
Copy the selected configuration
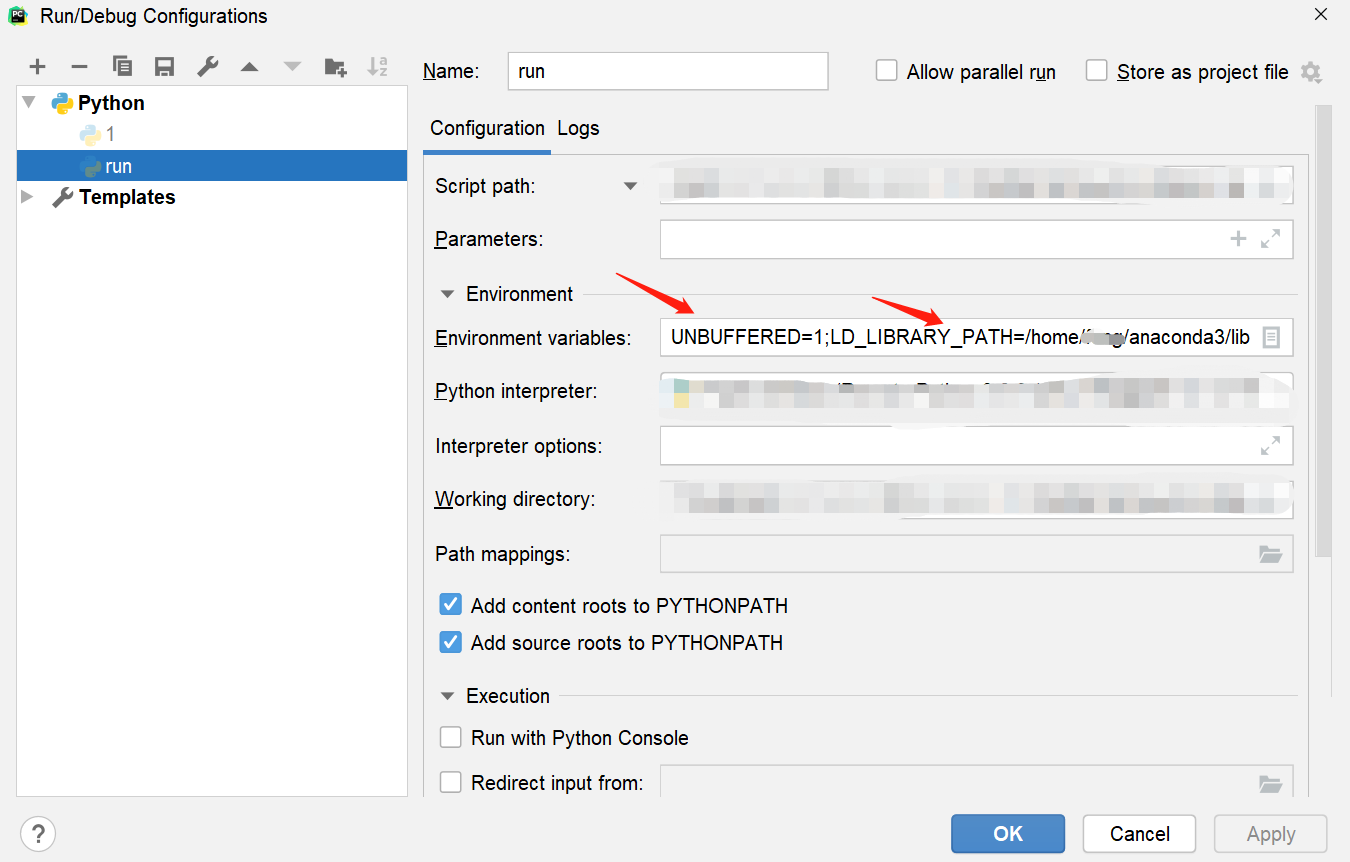point(123,67)
